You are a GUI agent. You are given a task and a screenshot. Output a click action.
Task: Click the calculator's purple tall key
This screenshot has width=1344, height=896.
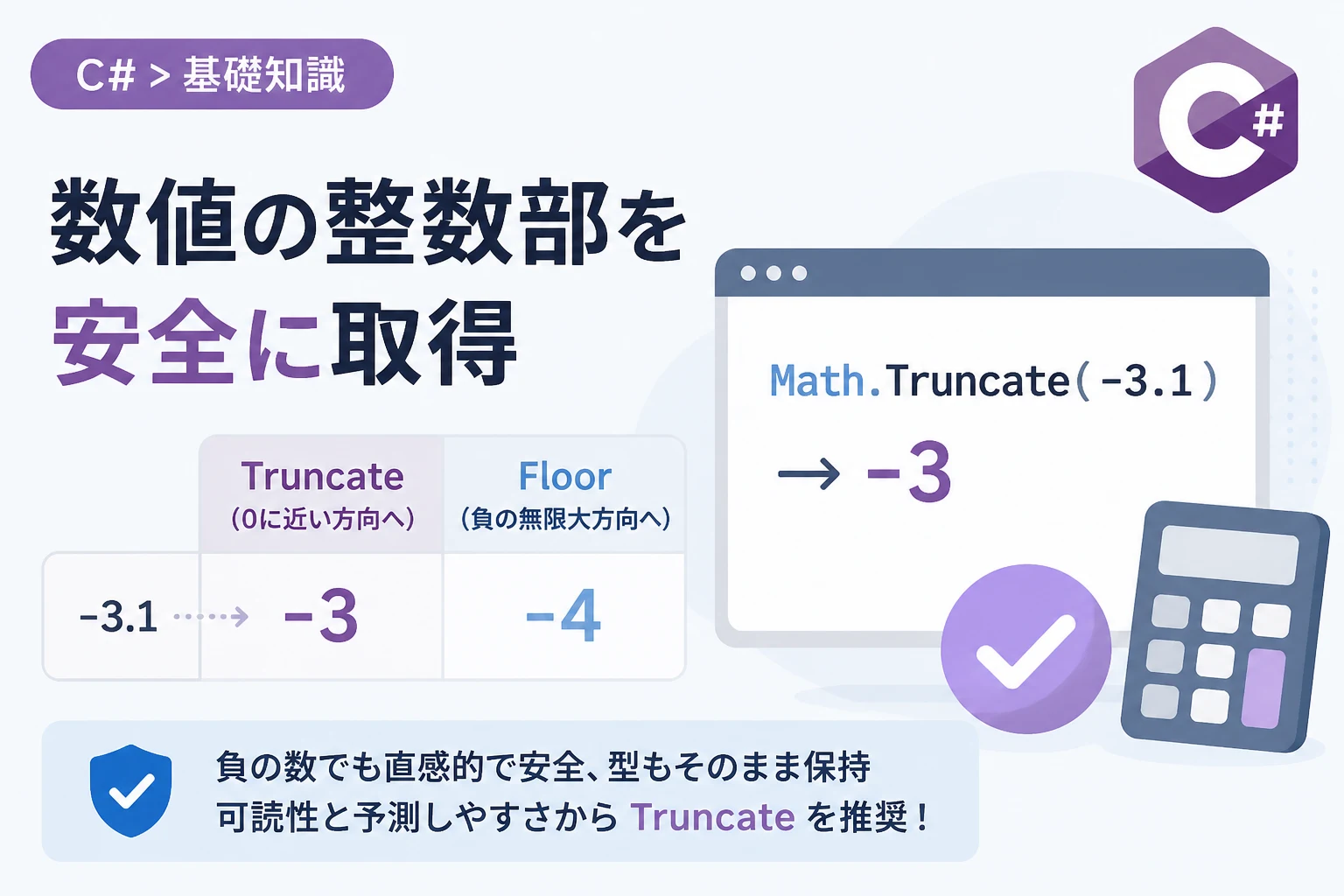pos(1263,689)
